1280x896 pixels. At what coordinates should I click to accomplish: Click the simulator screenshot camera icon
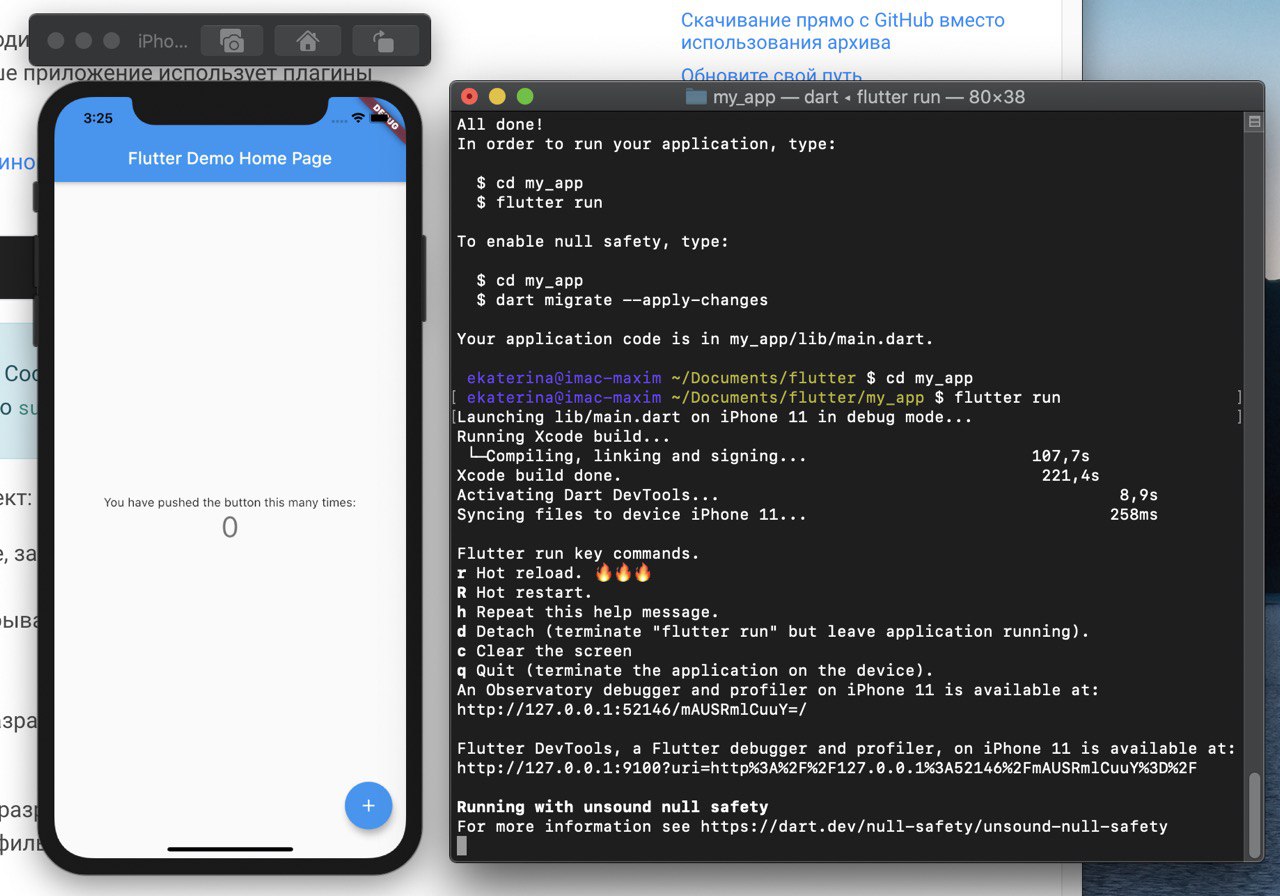click(232, 41)
